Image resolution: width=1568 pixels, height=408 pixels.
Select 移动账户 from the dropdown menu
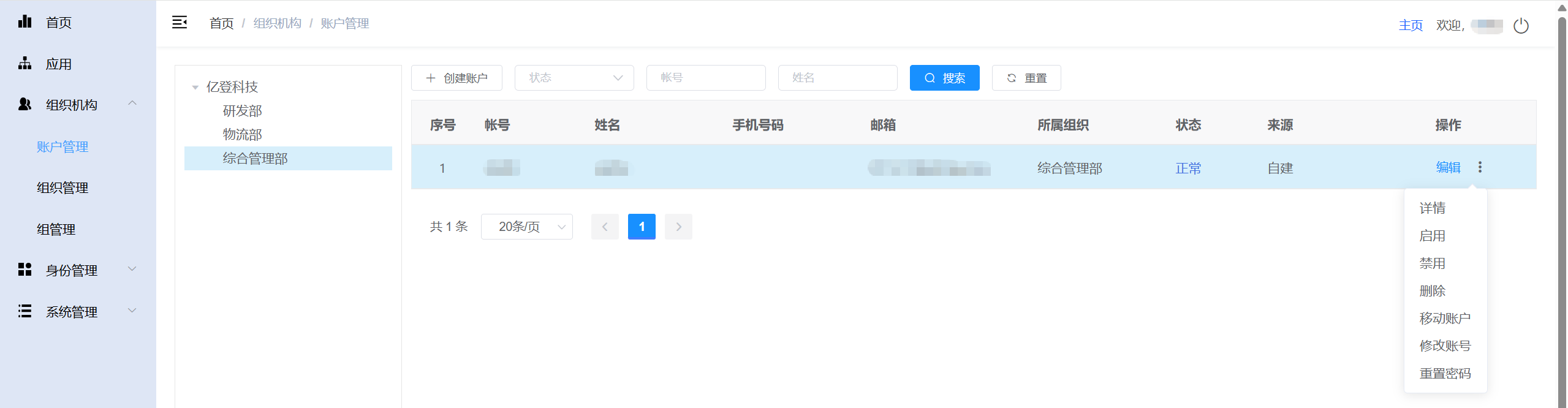point(1445,319)
